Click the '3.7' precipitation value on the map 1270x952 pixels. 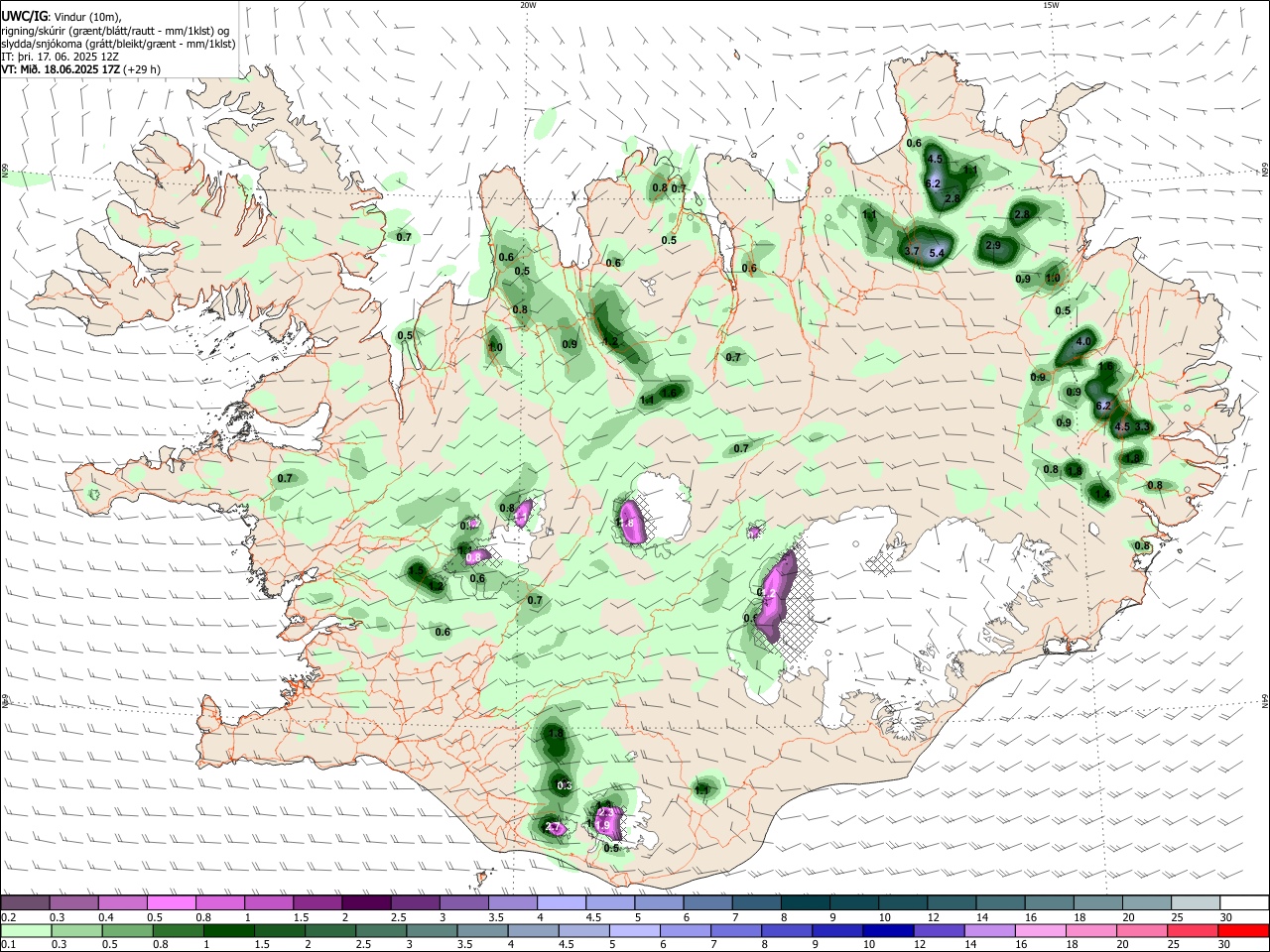[x=912, y=252]
